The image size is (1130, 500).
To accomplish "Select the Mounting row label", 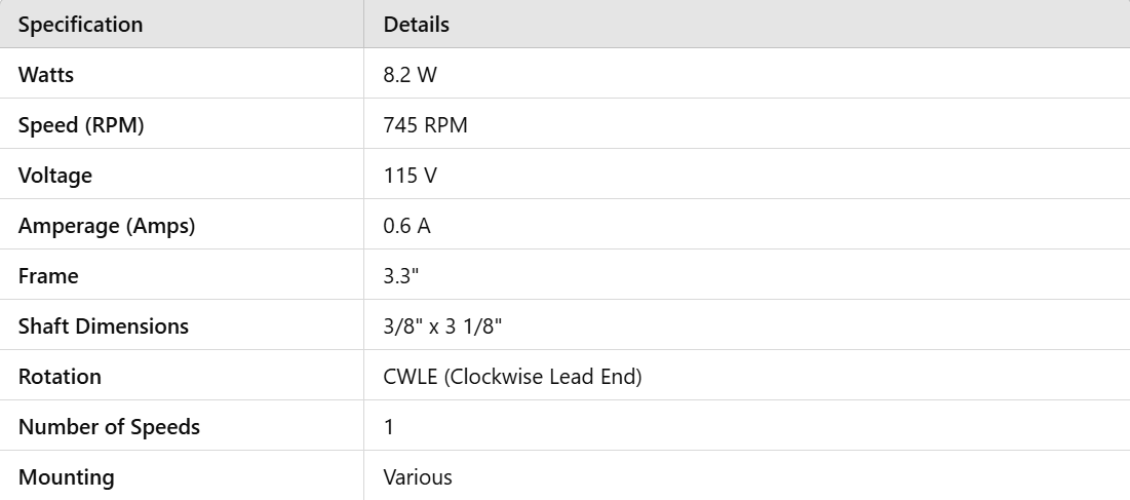I will tap(63, 477).
